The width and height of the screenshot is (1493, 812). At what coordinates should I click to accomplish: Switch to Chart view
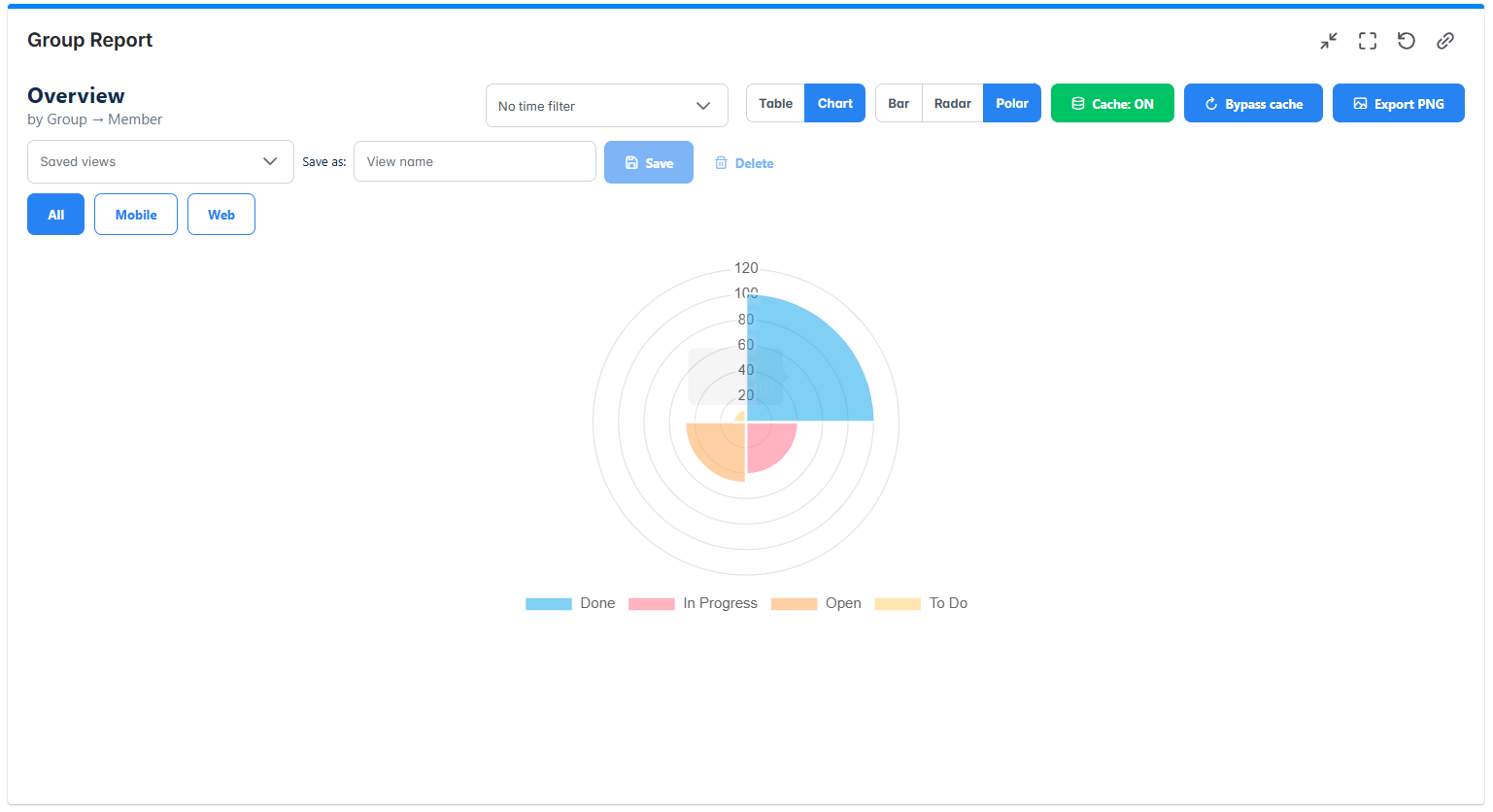point(835,103)
